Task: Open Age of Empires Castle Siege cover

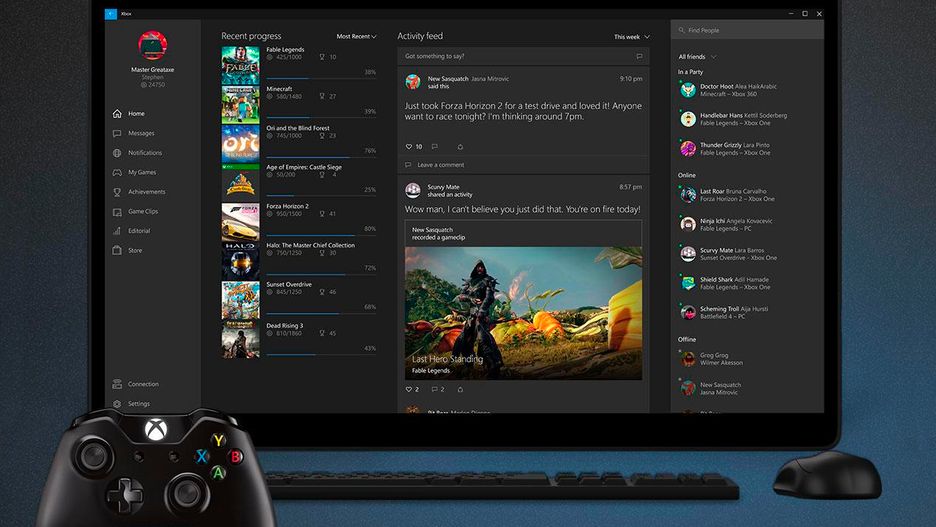Action: pyautogui.click(x=241, y=183)
